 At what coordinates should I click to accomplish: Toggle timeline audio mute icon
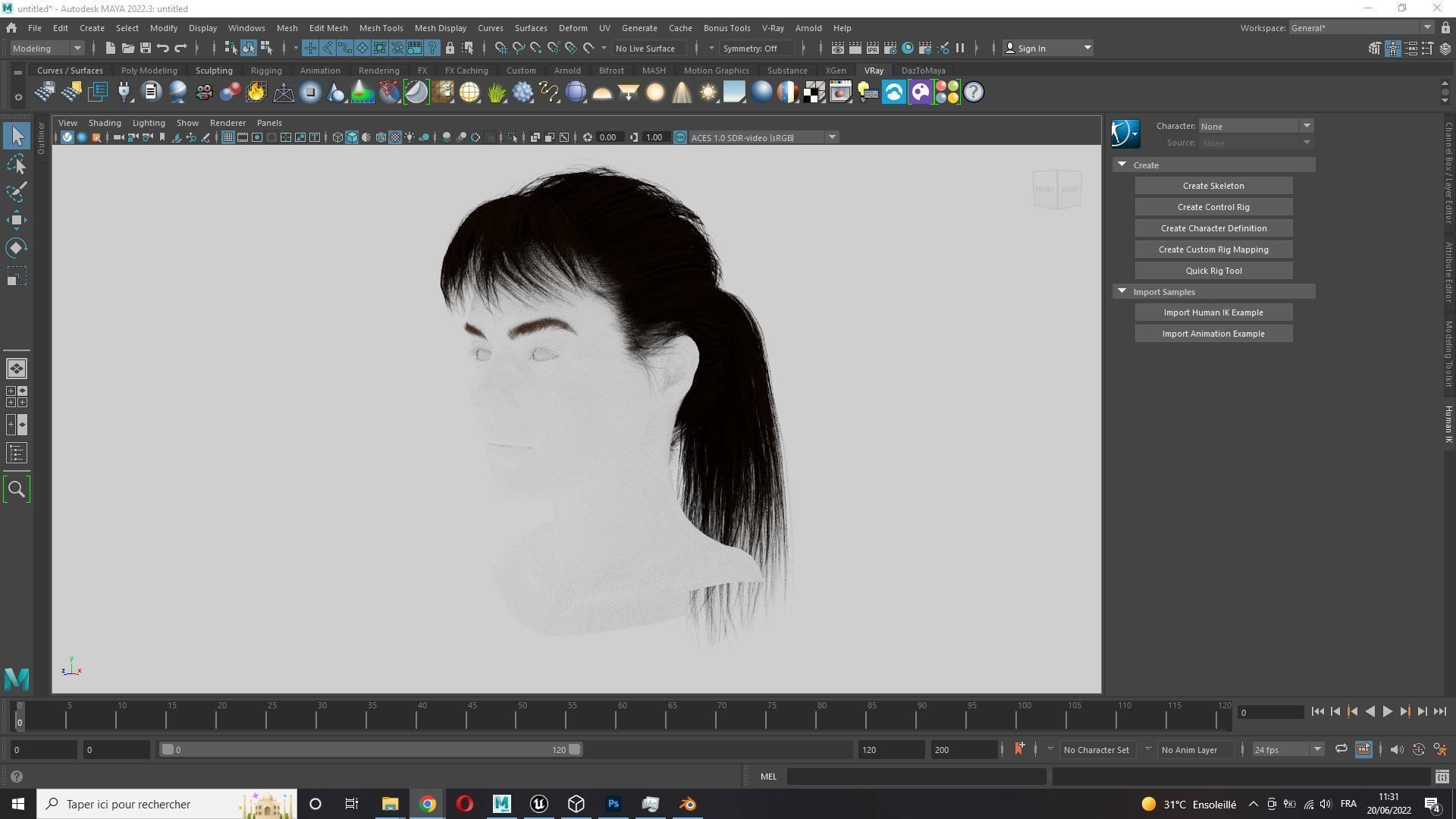[x=1396, y=749]
